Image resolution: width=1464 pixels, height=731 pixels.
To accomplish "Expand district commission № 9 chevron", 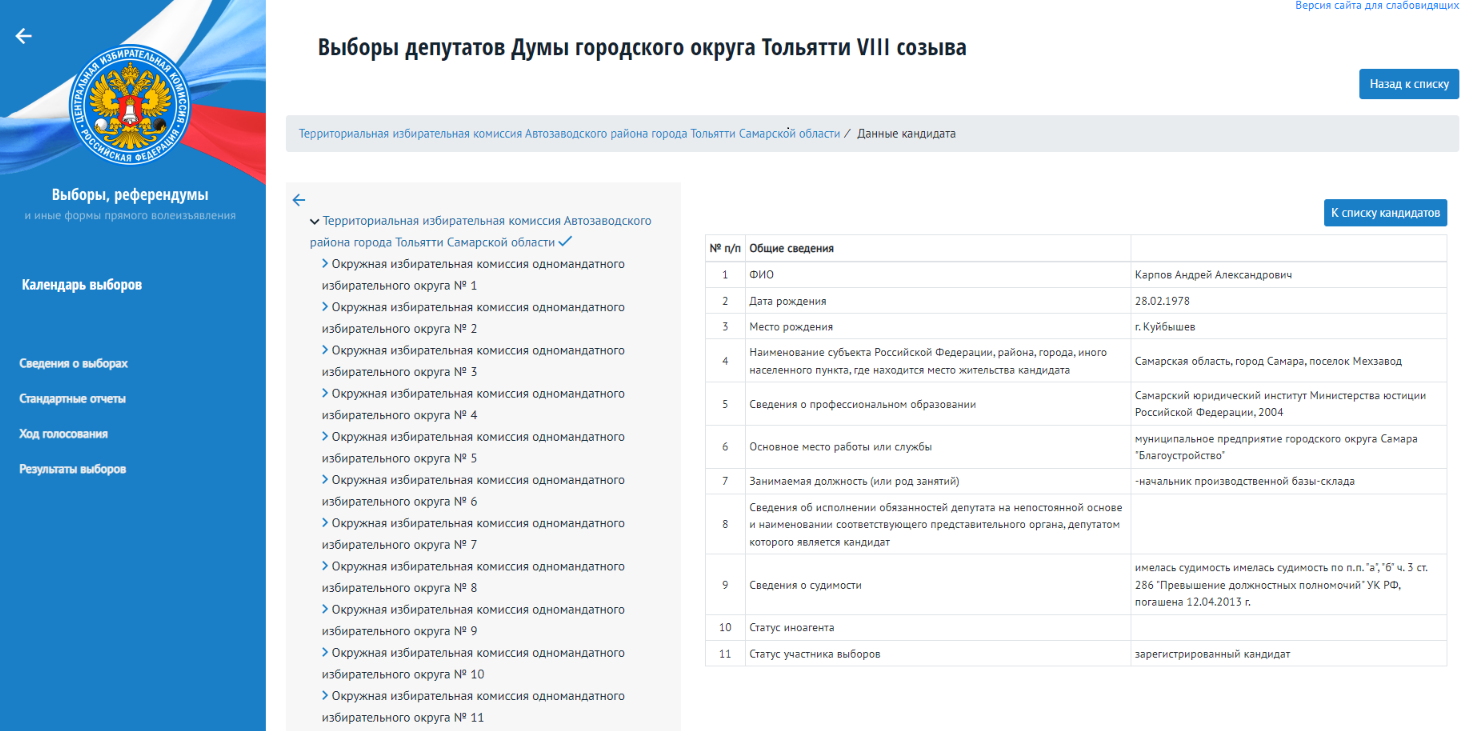I will click(325, 610).
